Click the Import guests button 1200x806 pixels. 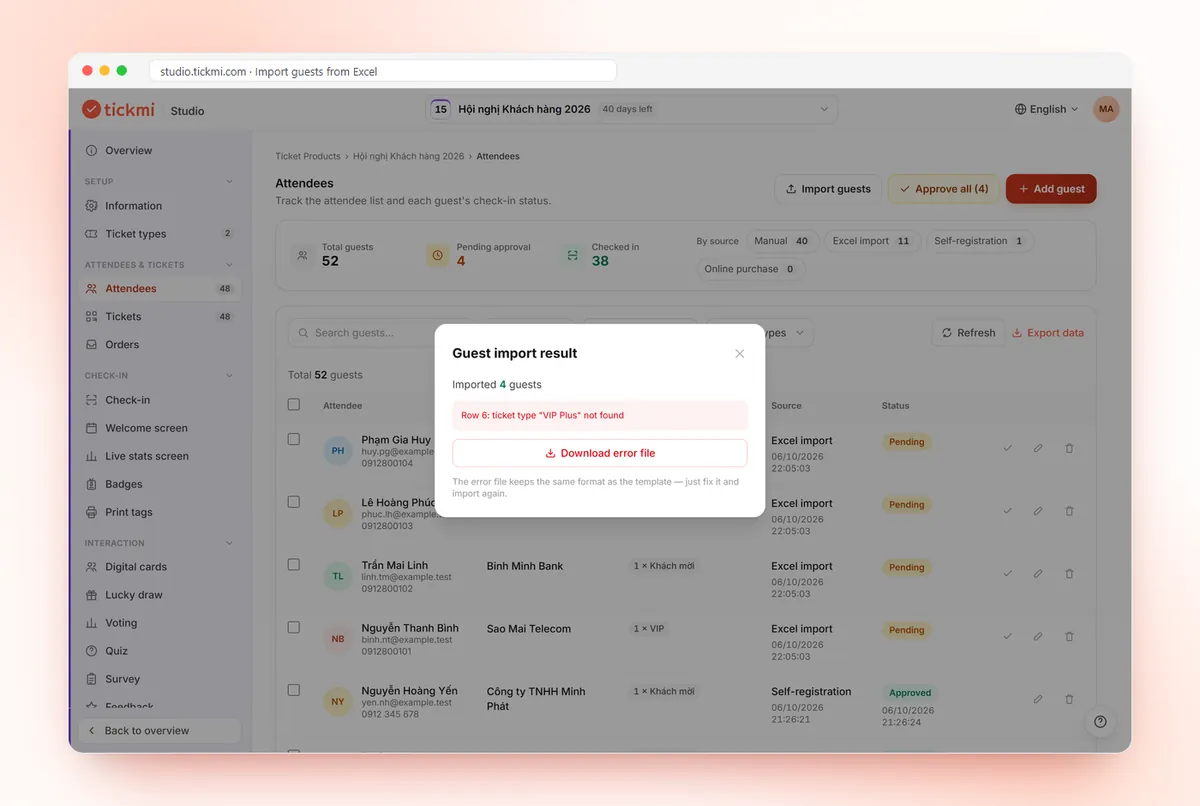[x=828, y=189]
